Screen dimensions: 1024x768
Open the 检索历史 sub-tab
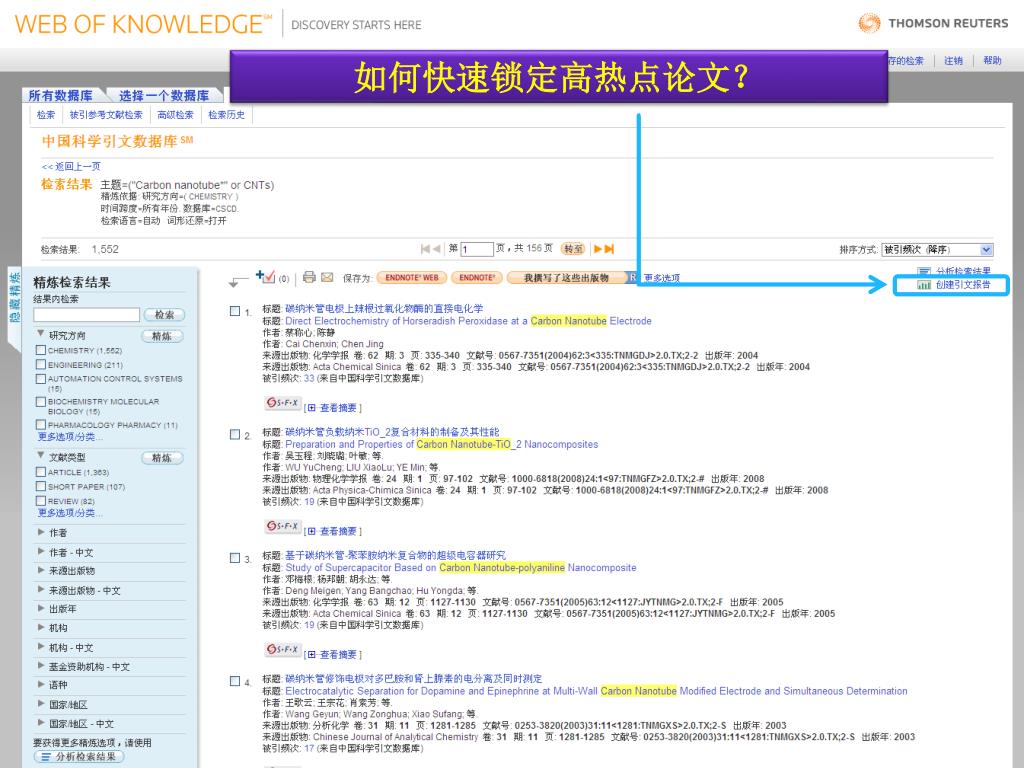point(227,115)
